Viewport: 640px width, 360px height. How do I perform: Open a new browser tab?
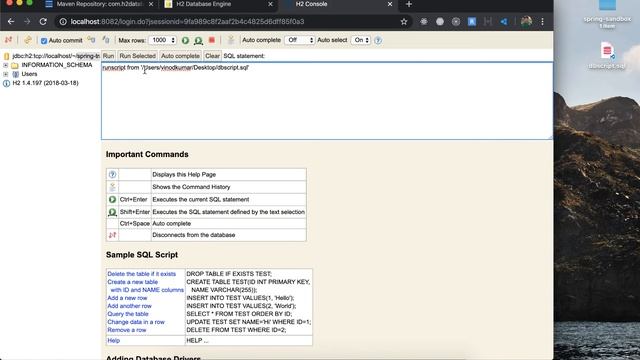coord(409,4)
